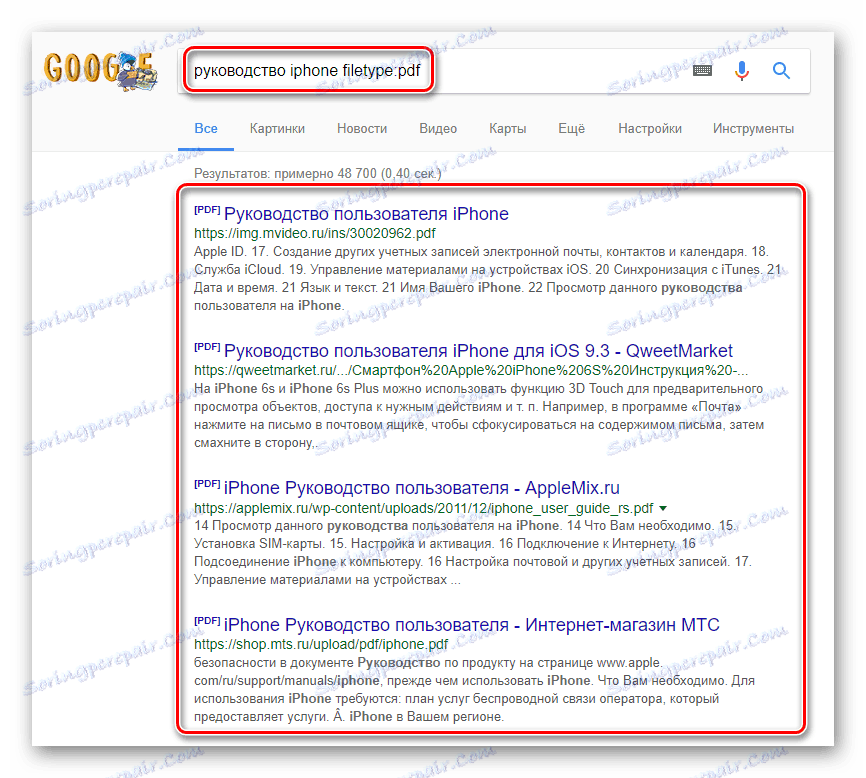Click the blue magnifier search button
This screenshot has height=778, width=866.
[781, 71]
